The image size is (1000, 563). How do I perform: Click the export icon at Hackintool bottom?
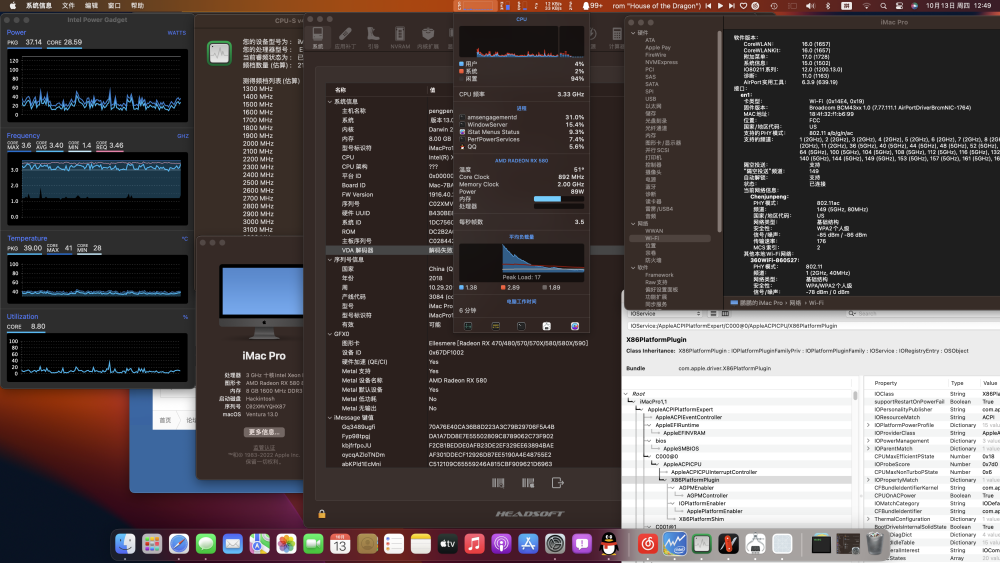(557, 483)
